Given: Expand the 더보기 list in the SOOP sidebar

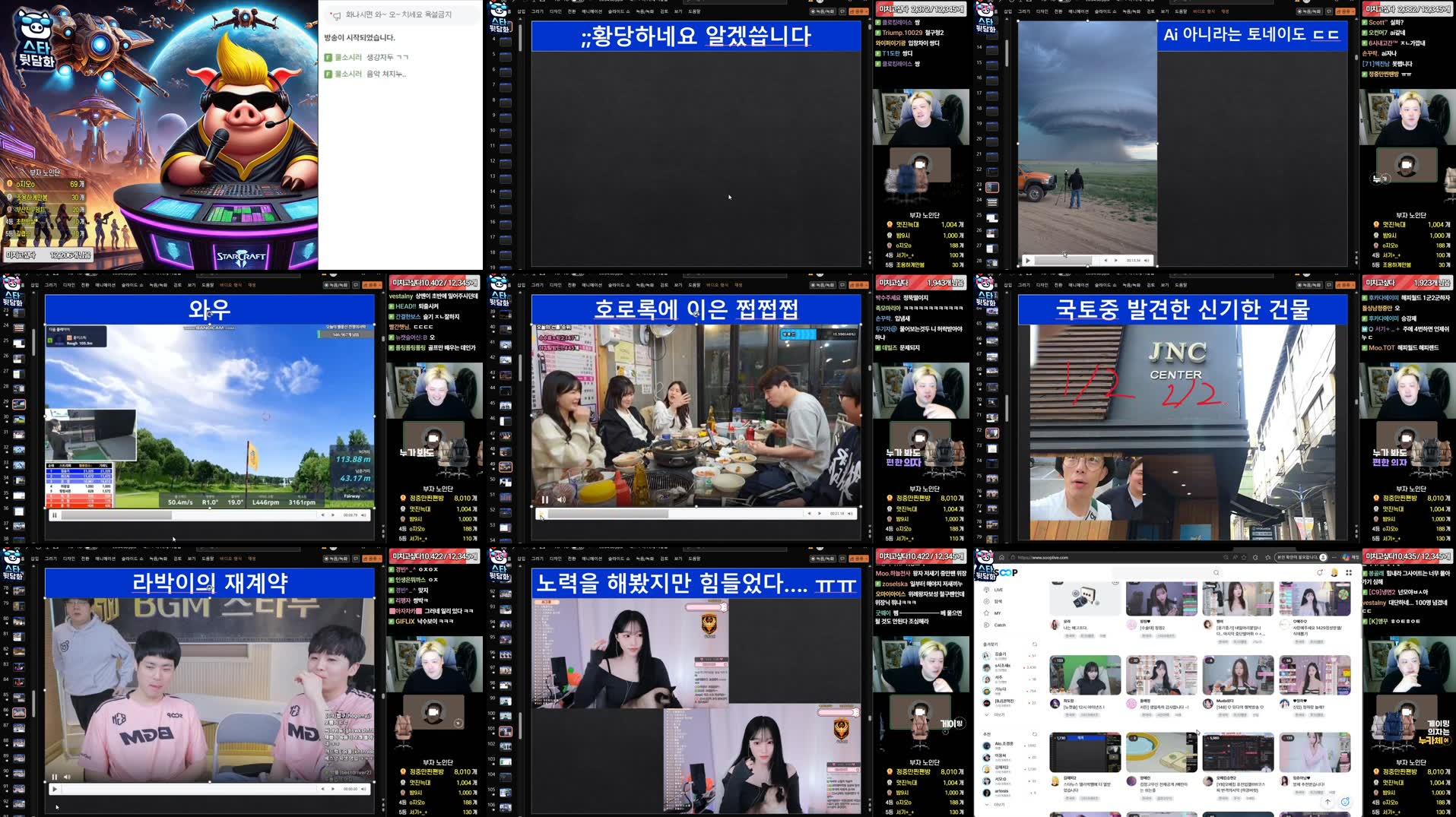Looking at the screenshot, I should 996,714.
